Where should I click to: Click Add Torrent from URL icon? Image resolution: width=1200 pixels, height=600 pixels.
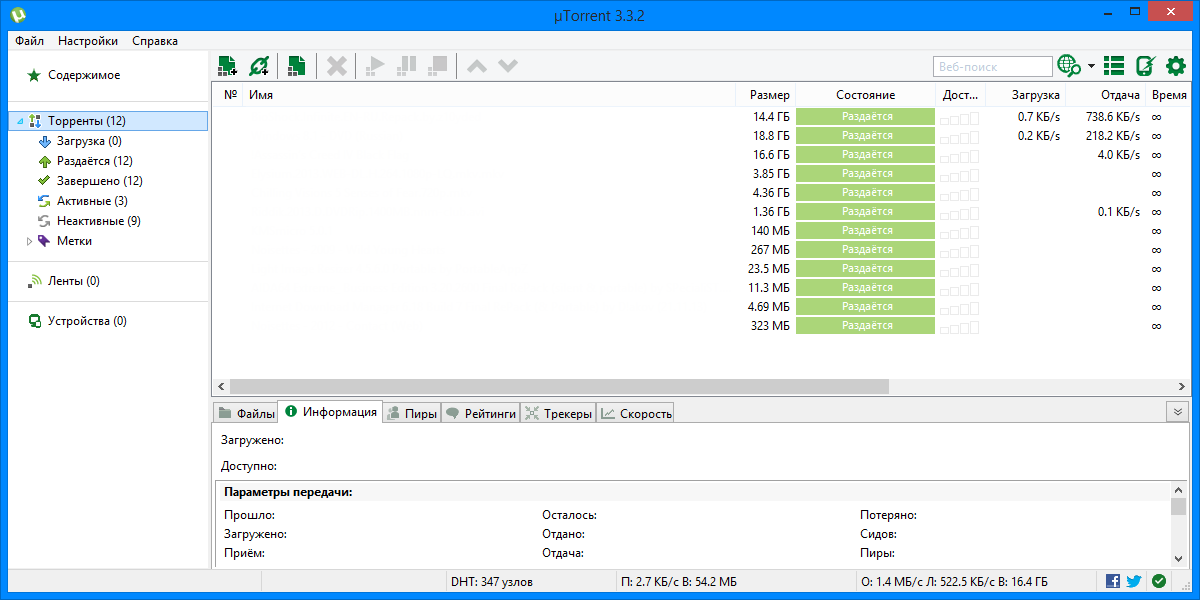coord(259,66)
